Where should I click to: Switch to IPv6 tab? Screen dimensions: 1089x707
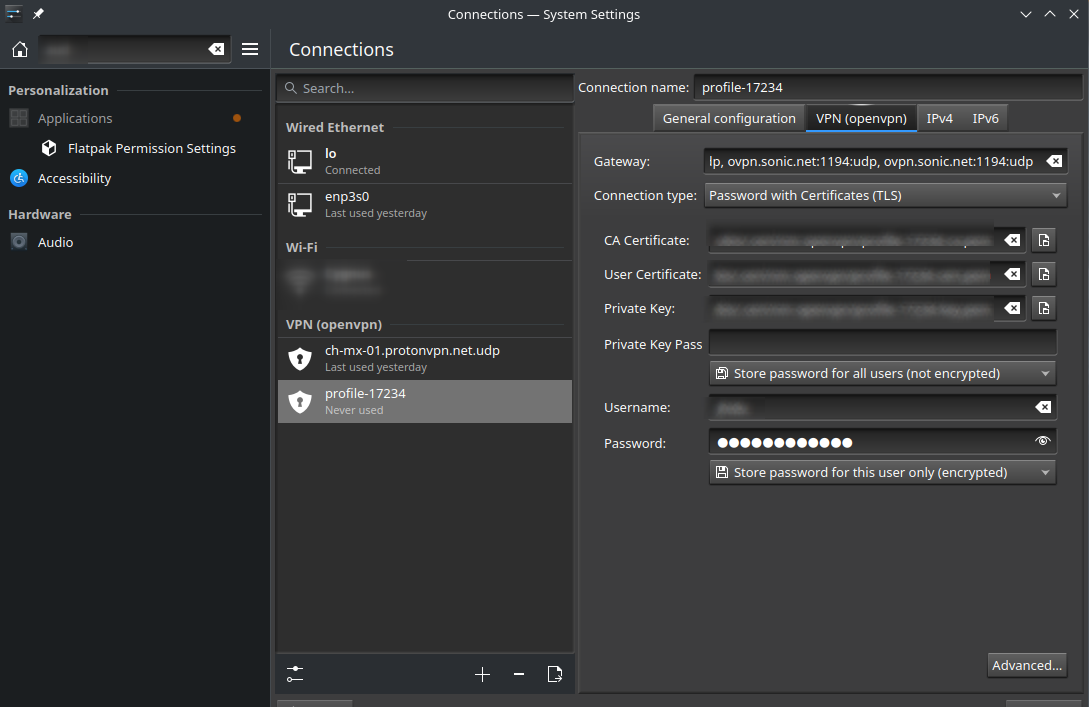pyautogui.click(x=985, y=118)
